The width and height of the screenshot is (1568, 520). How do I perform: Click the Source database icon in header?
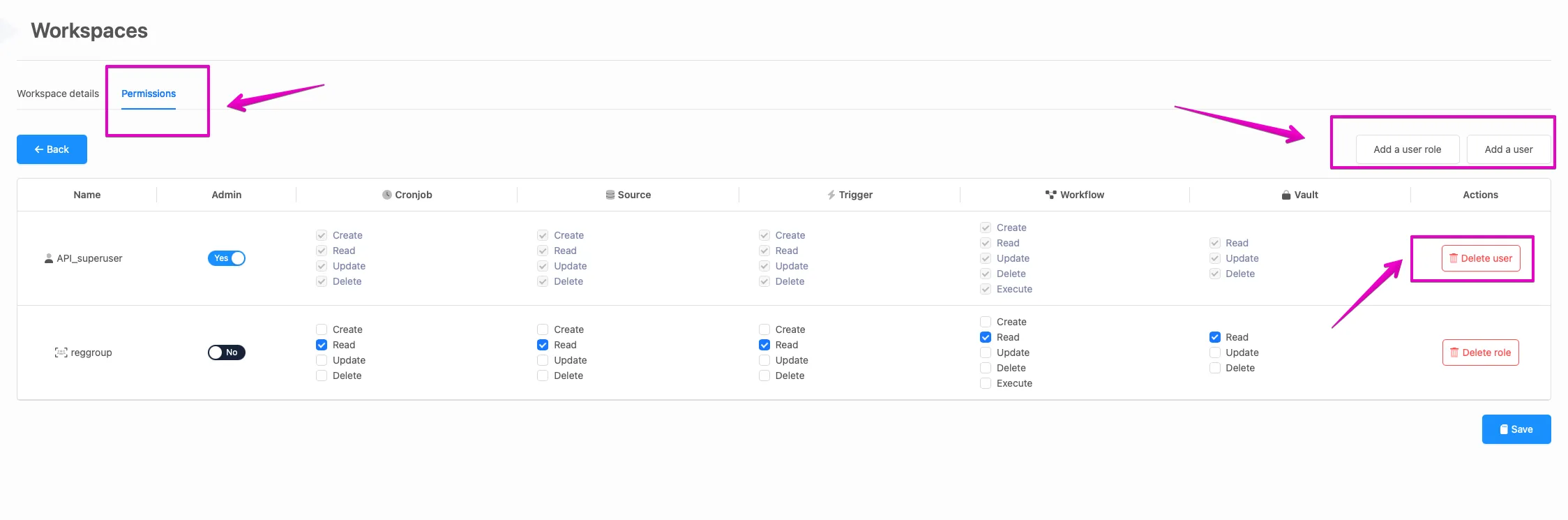(610, 195)
